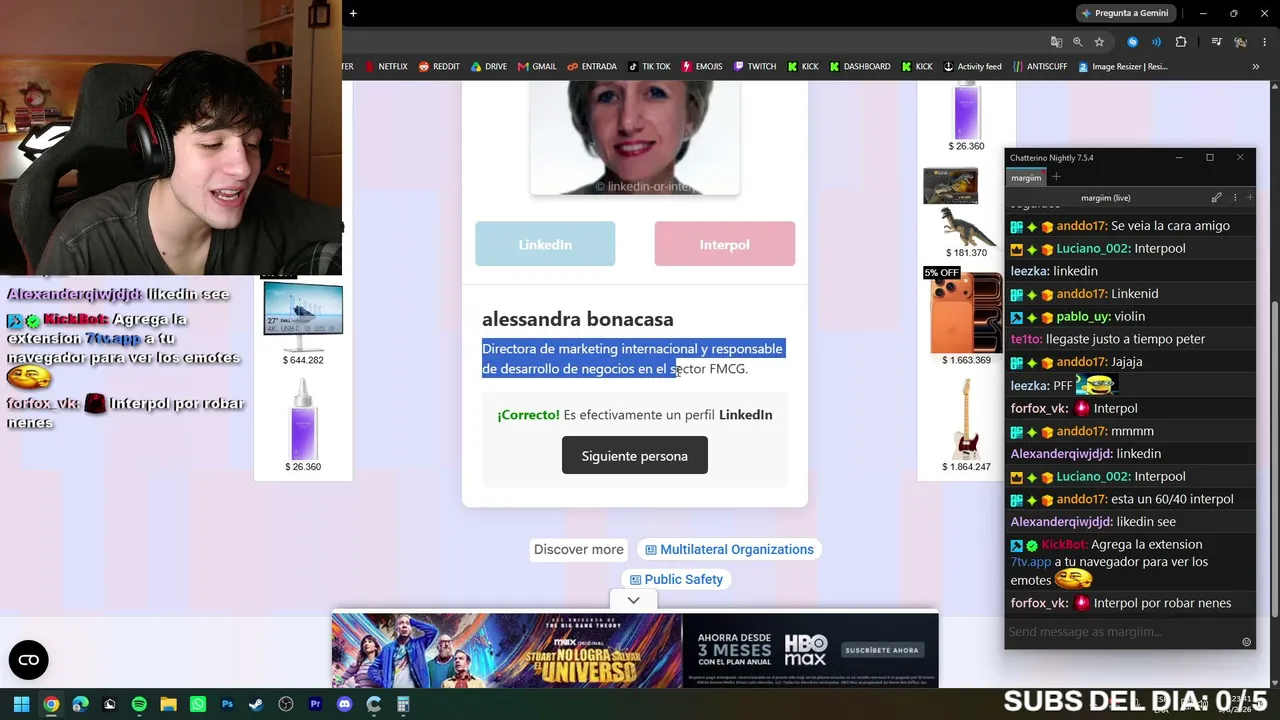
Task: Open the orange phone ad priced $1.663.369
Action: (x=965, y=315)
